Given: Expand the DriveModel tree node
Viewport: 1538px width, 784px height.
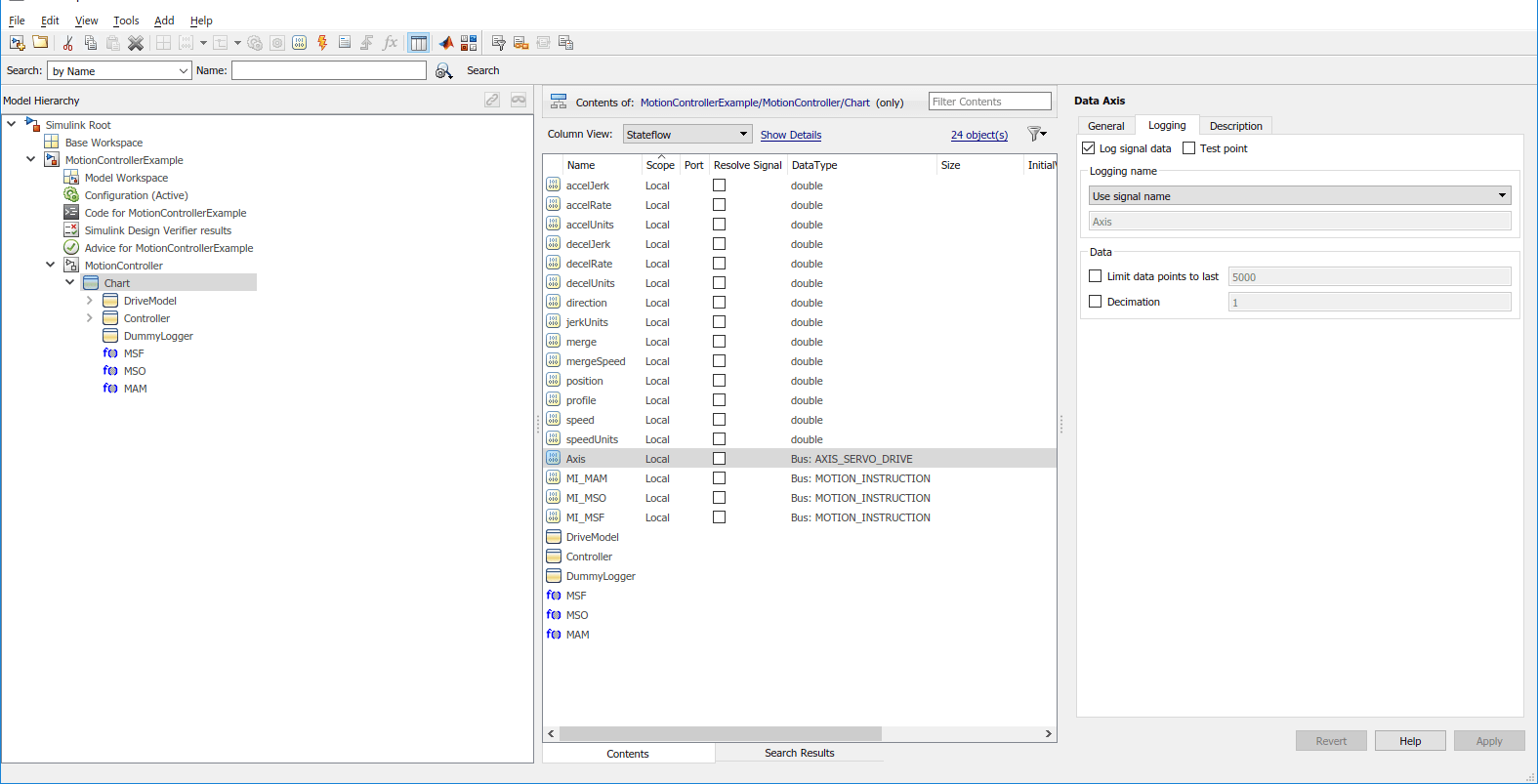Looking at the screenshot, I should (x=90, y=301).
